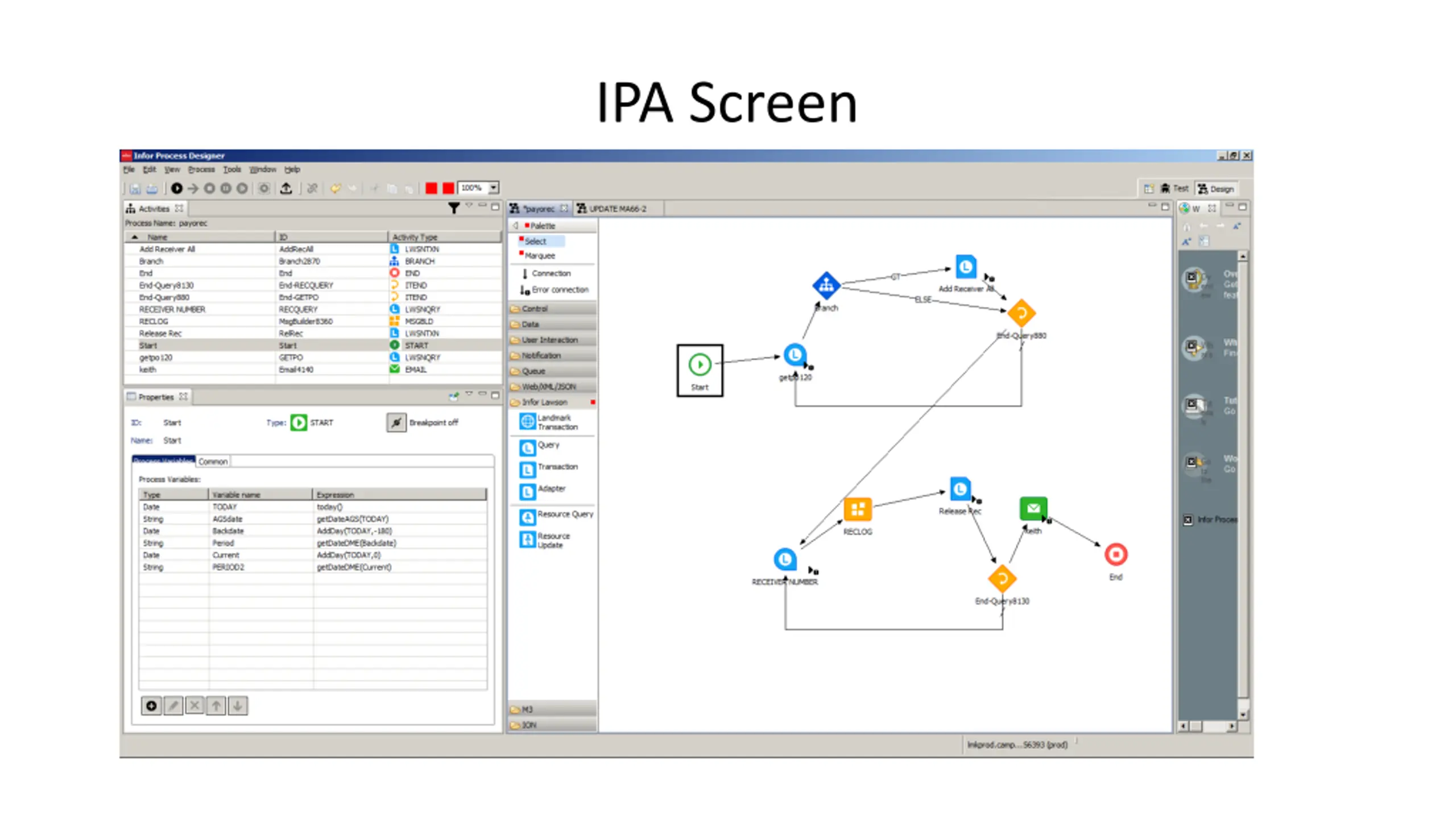
Task: Click the move variable up arrow button
Action: click(x=216, y=706)
